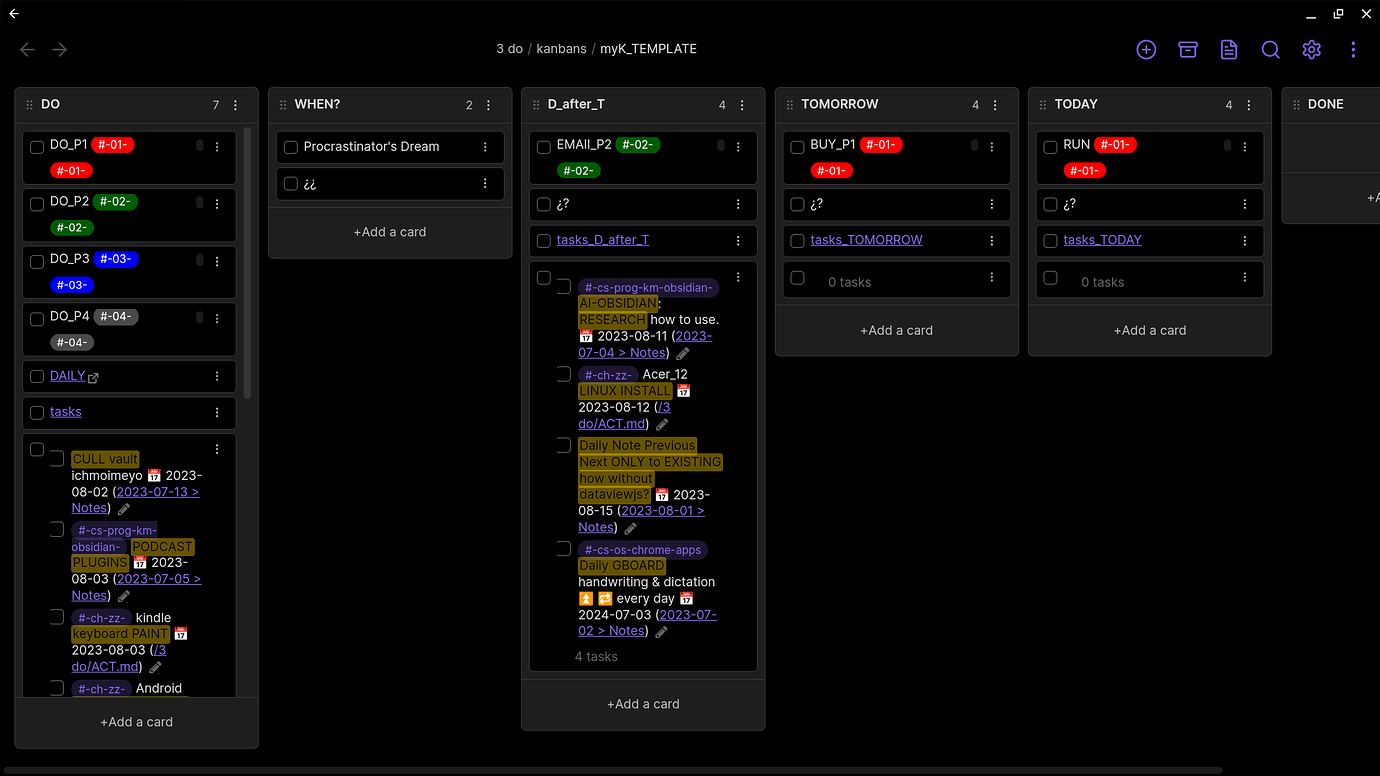Check the BUY_P1 checkbox in TOMORROW
Screen dimensions: 1380x776
tap(797, 145)
